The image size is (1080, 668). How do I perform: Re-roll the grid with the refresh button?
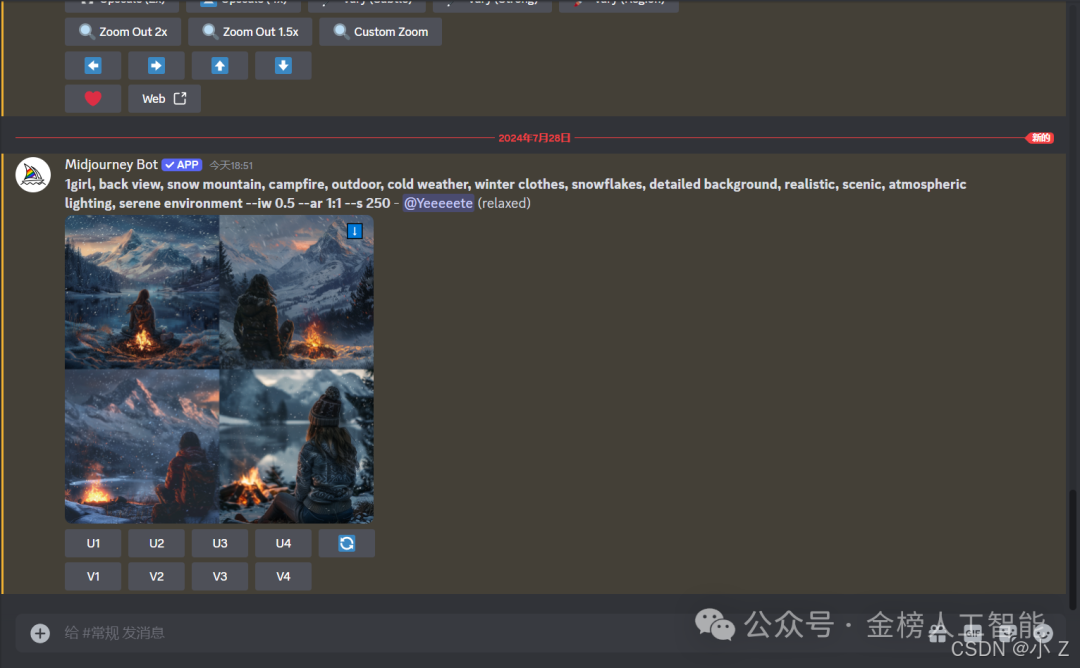pyautogui.click(x=346, y=543)
